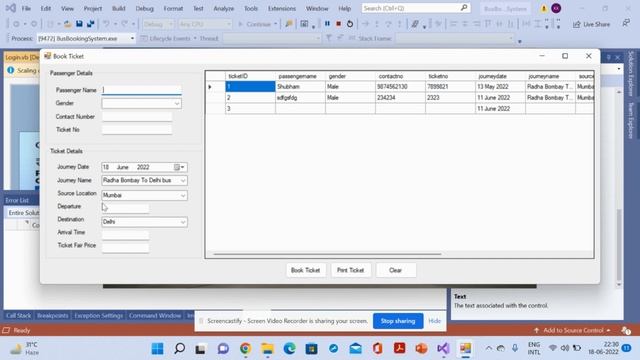Open Microsoft Edge from the taskbar

[x=289, y=348]
